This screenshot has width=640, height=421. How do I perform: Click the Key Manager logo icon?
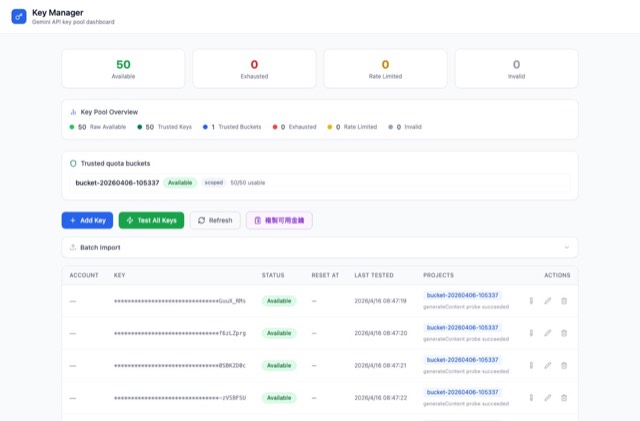19,17
